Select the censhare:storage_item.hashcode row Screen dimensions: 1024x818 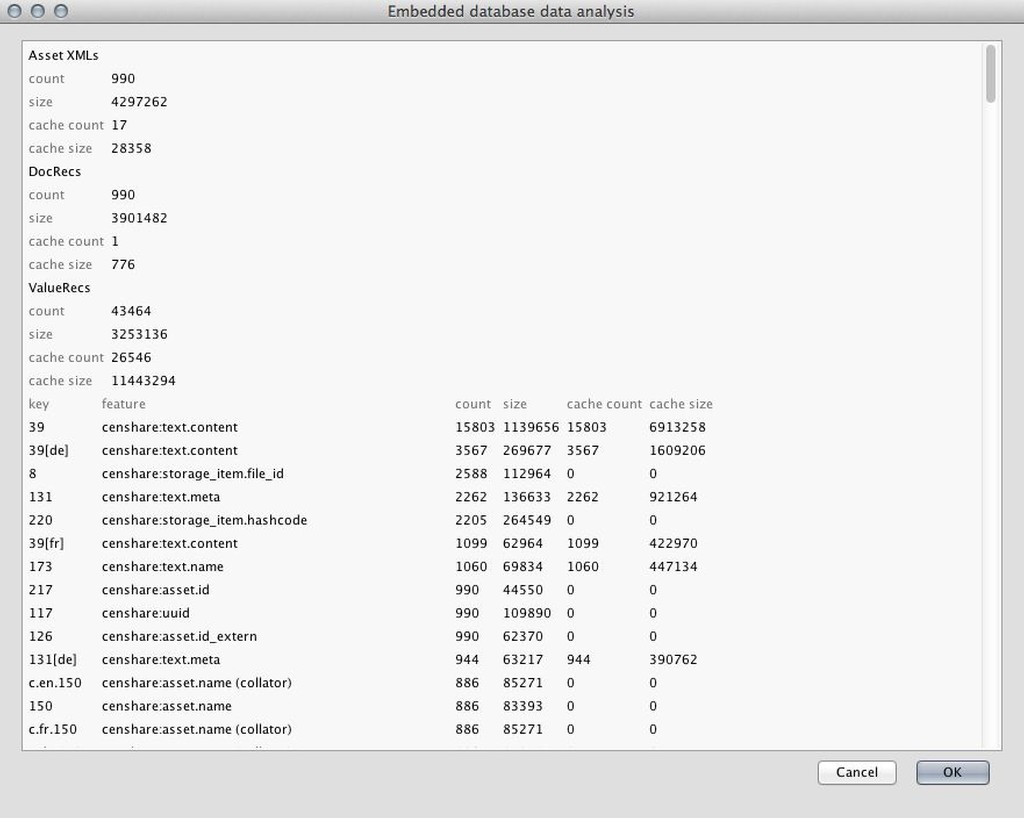coord(204,520)
